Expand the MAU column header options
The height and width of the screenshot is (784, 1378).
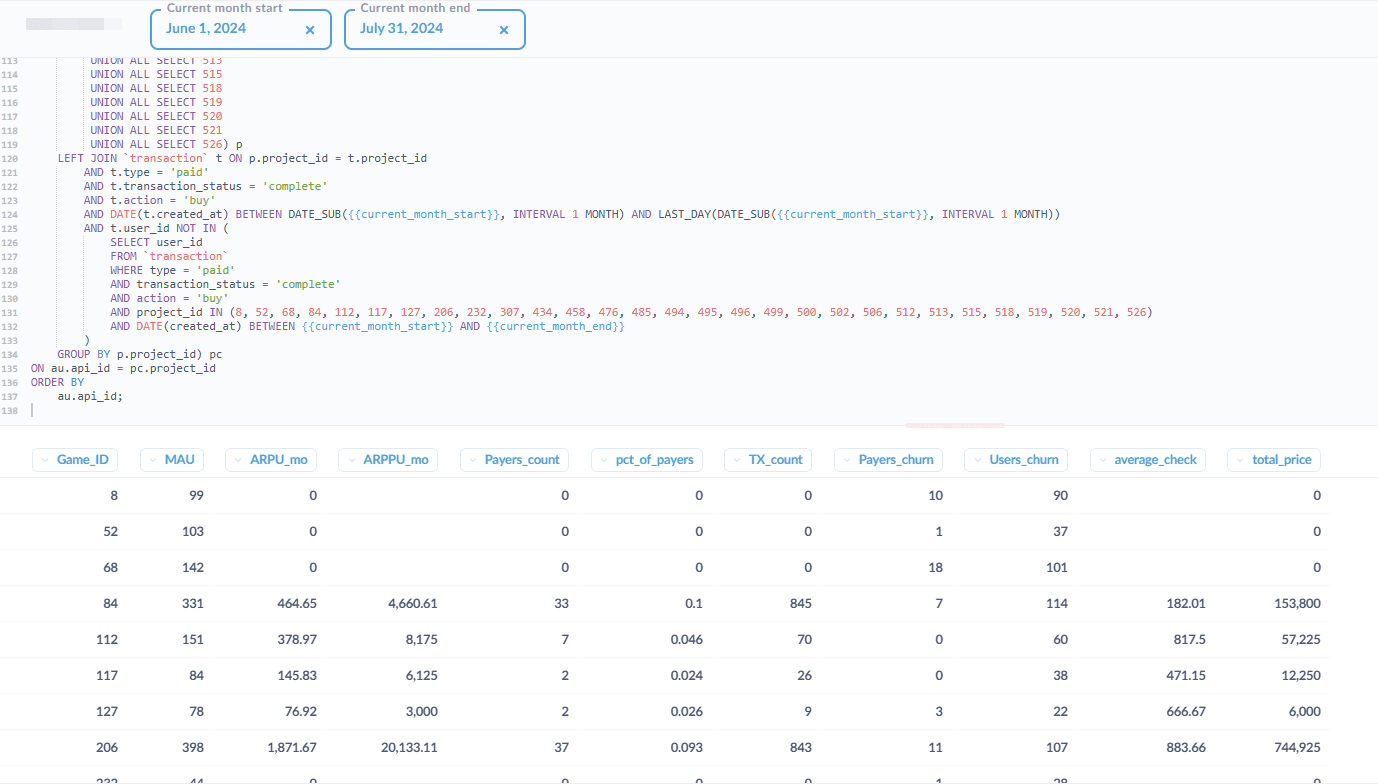click(172, 460)
